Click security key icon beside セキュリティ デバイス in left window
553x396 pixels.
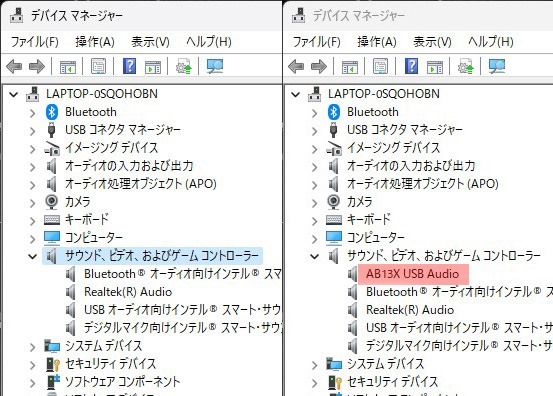(53, 364)
